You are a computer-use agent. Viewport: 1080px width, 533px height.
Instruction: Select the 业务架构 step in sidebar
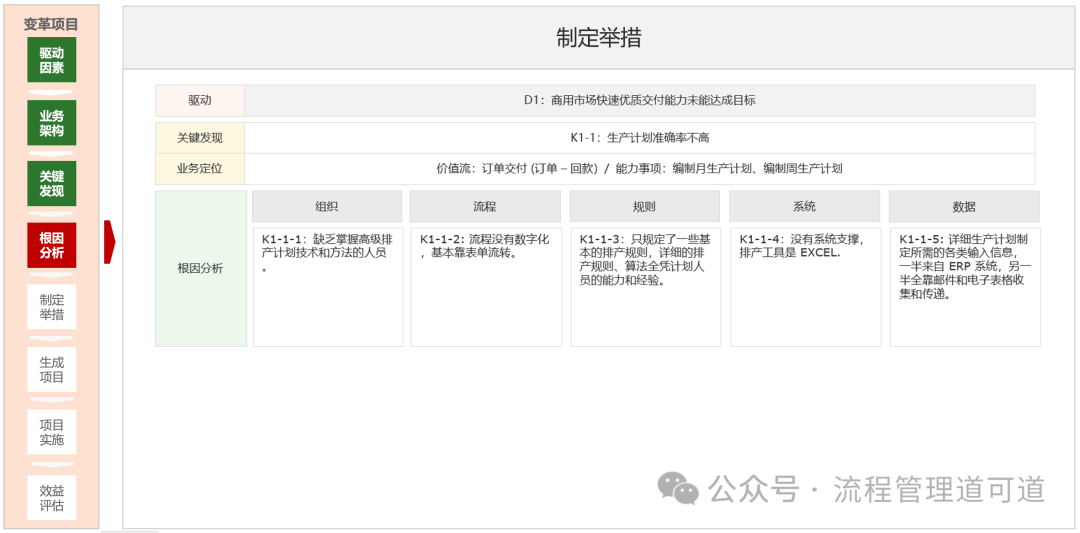point(52,122)
